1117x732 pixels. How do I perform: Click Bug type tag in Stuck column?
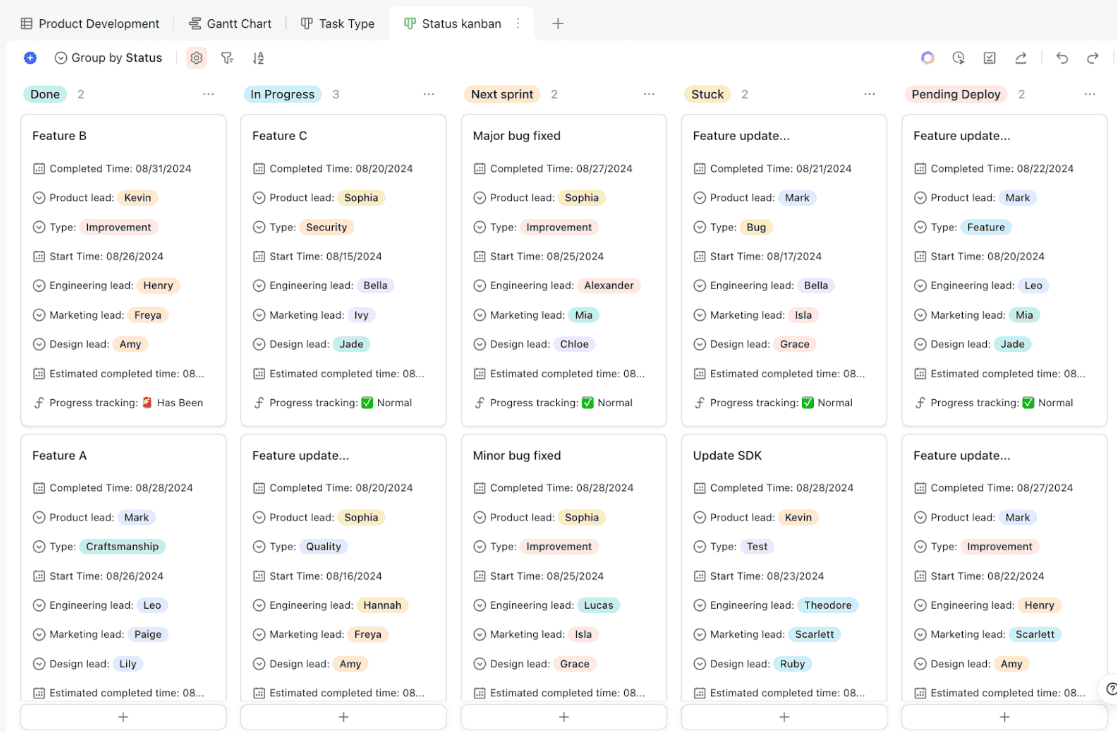757,227
